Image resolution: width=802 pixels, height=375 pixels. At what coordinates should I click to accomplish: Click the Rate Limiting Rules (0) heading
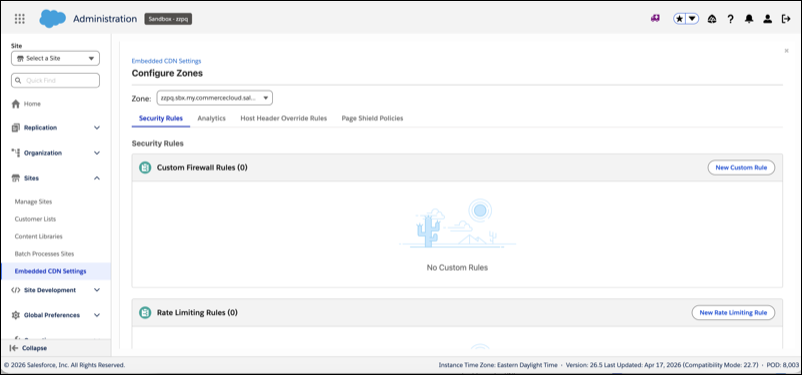click(x=197, y=312)
